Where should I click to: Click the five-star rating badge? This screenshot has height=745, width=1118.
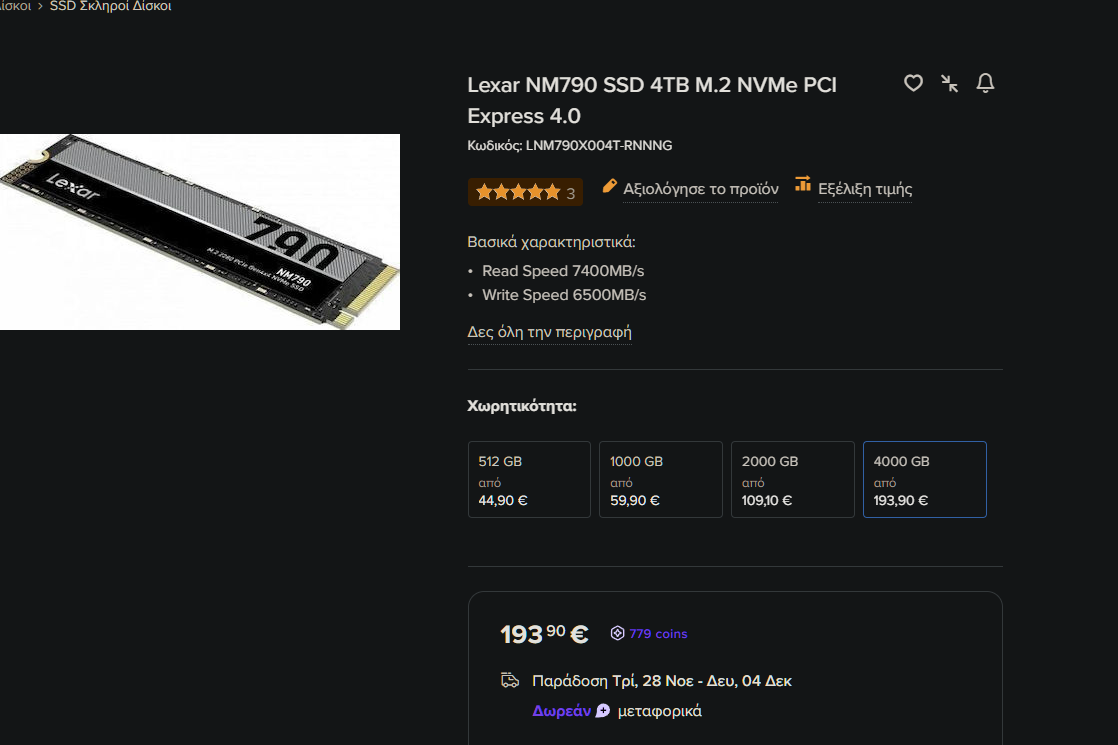[x=525, y=192]
